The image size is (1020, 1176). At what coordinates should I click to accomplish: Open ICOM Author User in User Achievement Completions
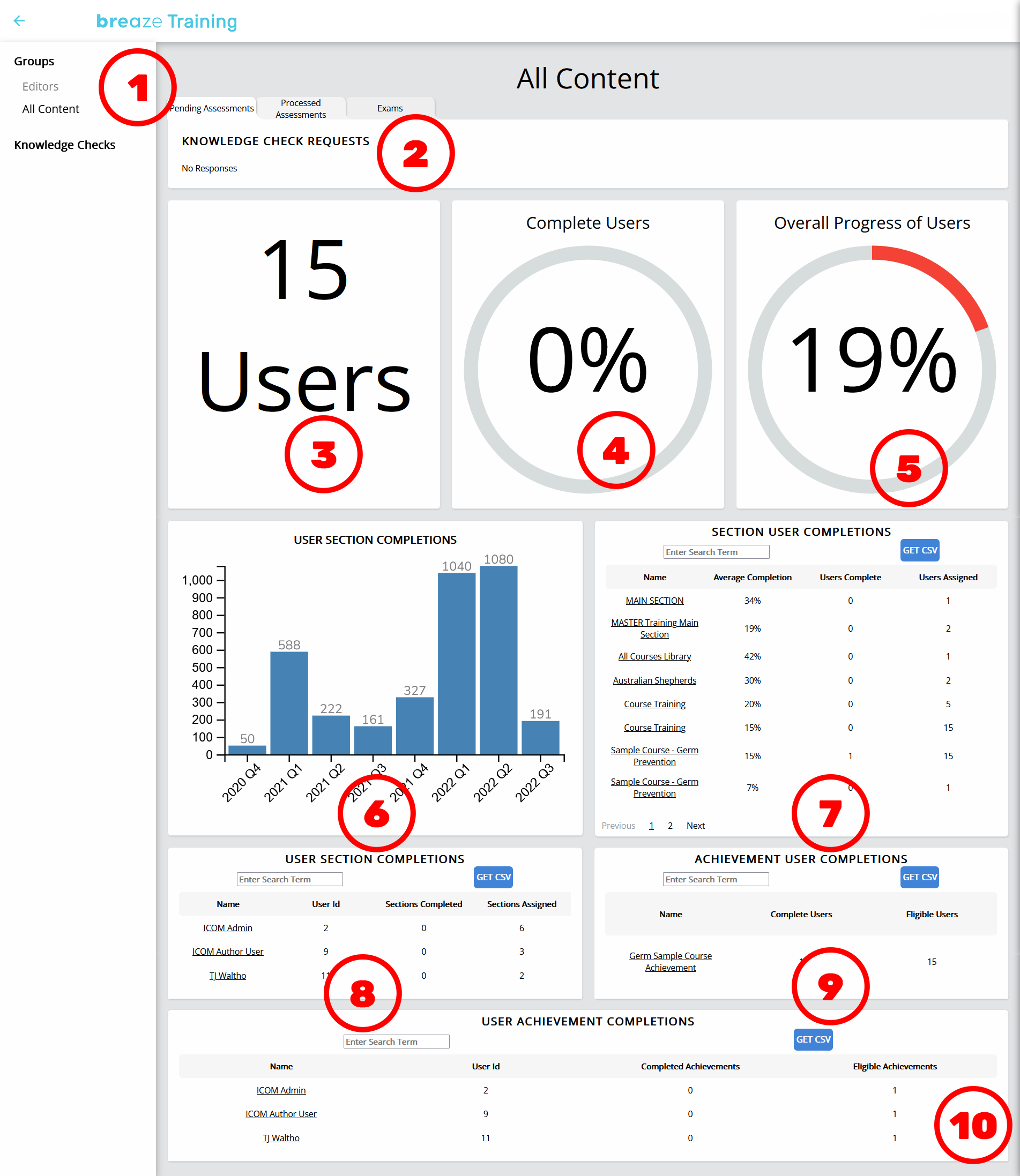point(281,1113)
